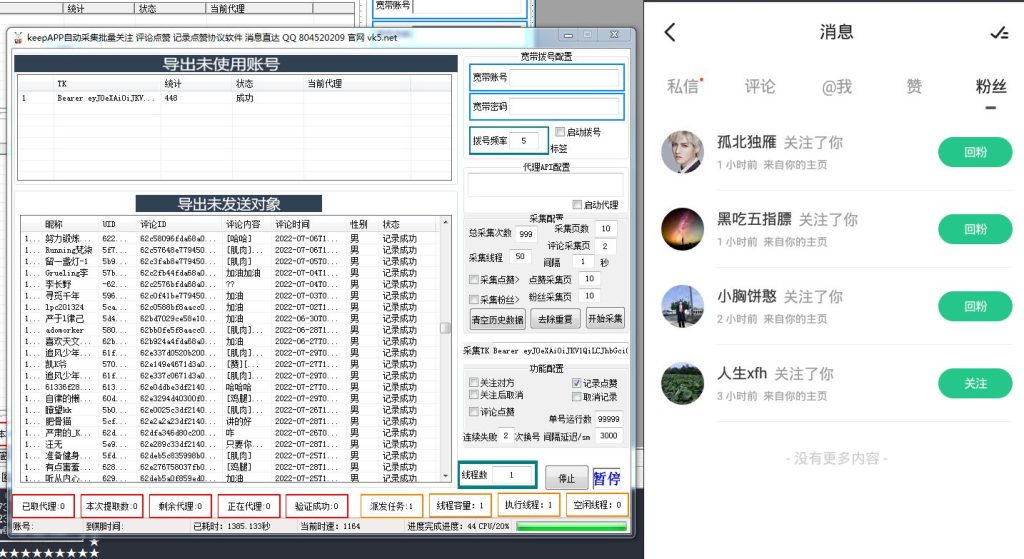Image resolution: width=1024 pixels, height=559 pixels.
Task: Edit the 采集页数 field
Action: [x=607, y=229]
